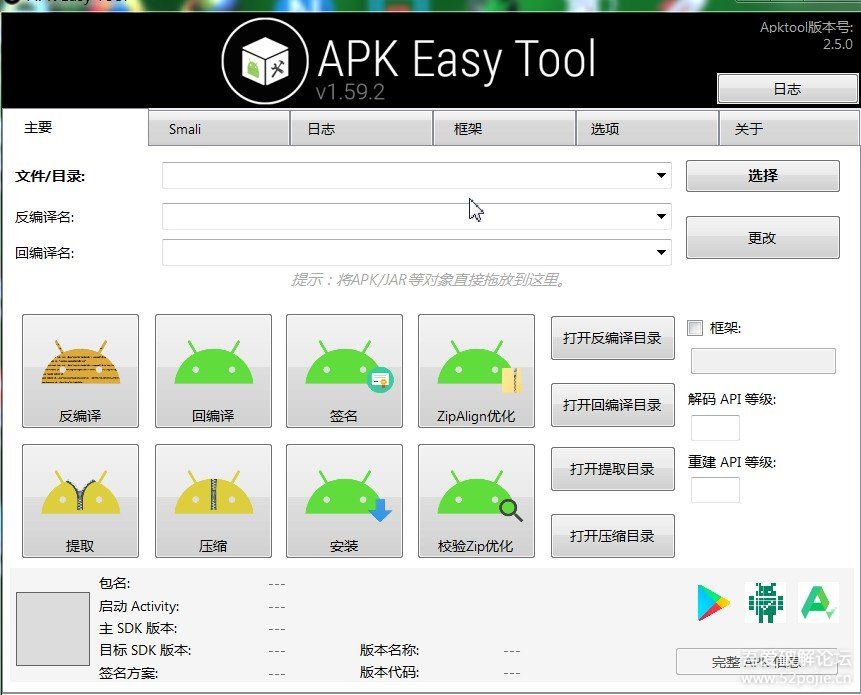This screenshot has height=695, width=861.
Task: Click the 完整 APK 信息 button
Action: (757, 662)
